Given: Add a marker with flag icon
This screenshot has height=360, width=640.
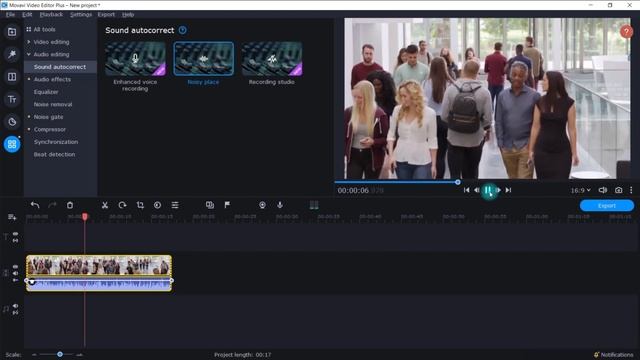Looking at the screenshot, I should [227, 205].
